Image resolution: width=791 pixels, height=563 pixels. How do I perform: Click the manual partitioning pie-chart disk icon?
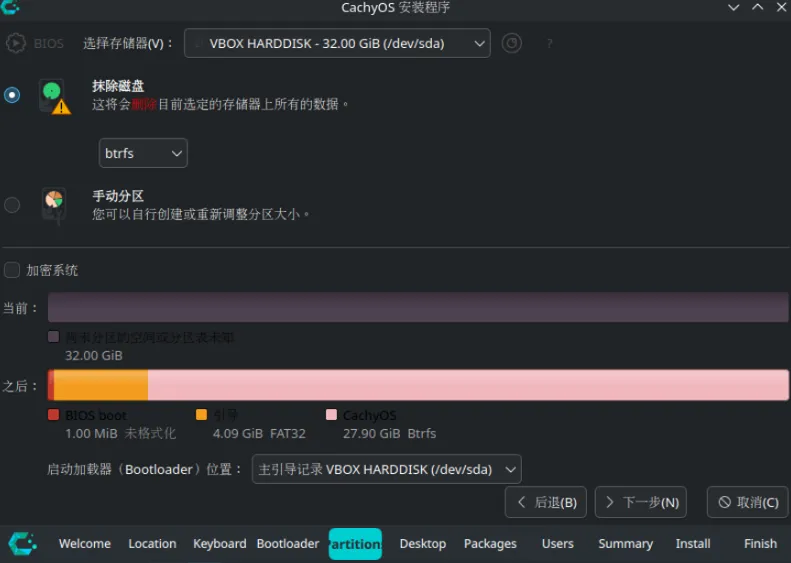pyautogui.click(x=54, y=205)
